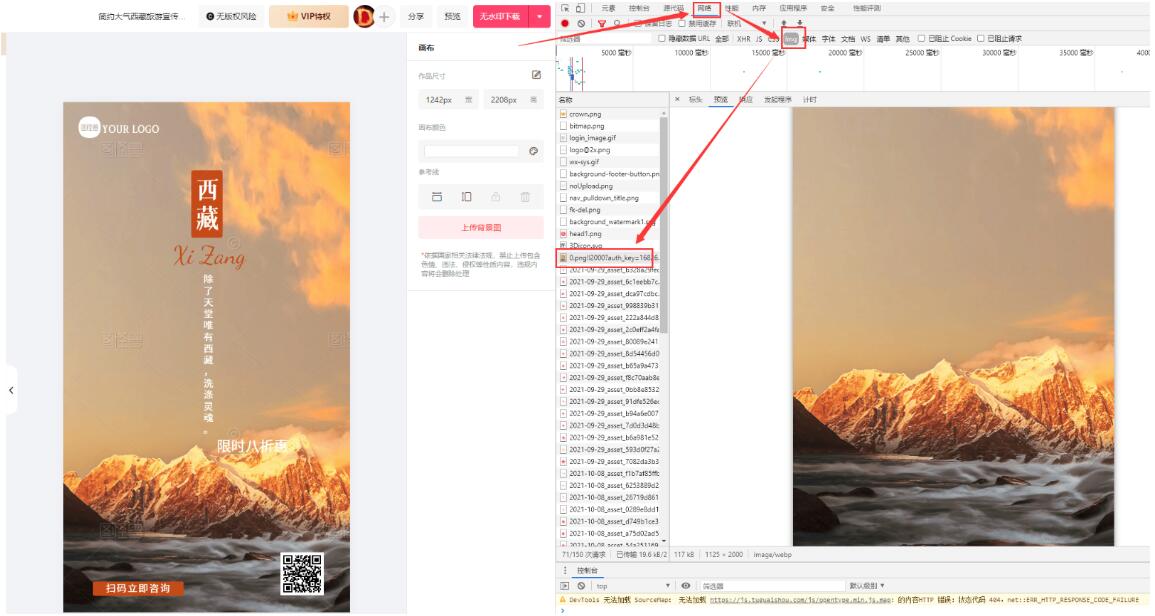Click the canvas color swatch field
Screen dimensions: 1155x616
click(471, 151)
